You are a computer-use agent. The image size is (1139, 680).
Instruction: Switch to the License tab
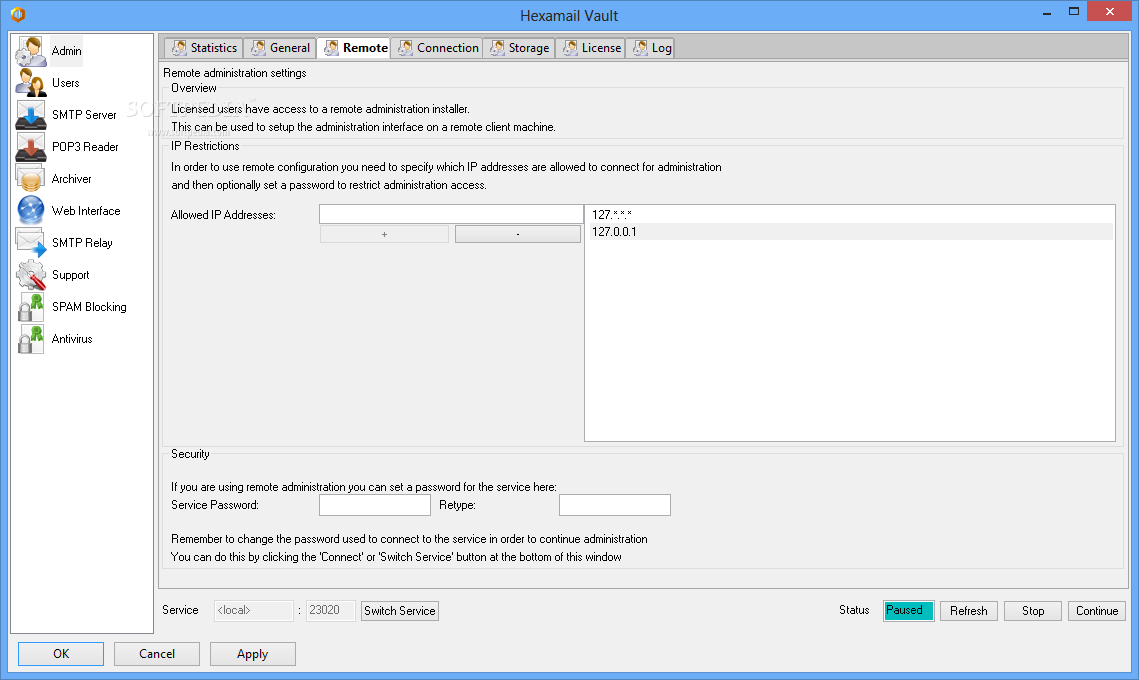point(591,48)
